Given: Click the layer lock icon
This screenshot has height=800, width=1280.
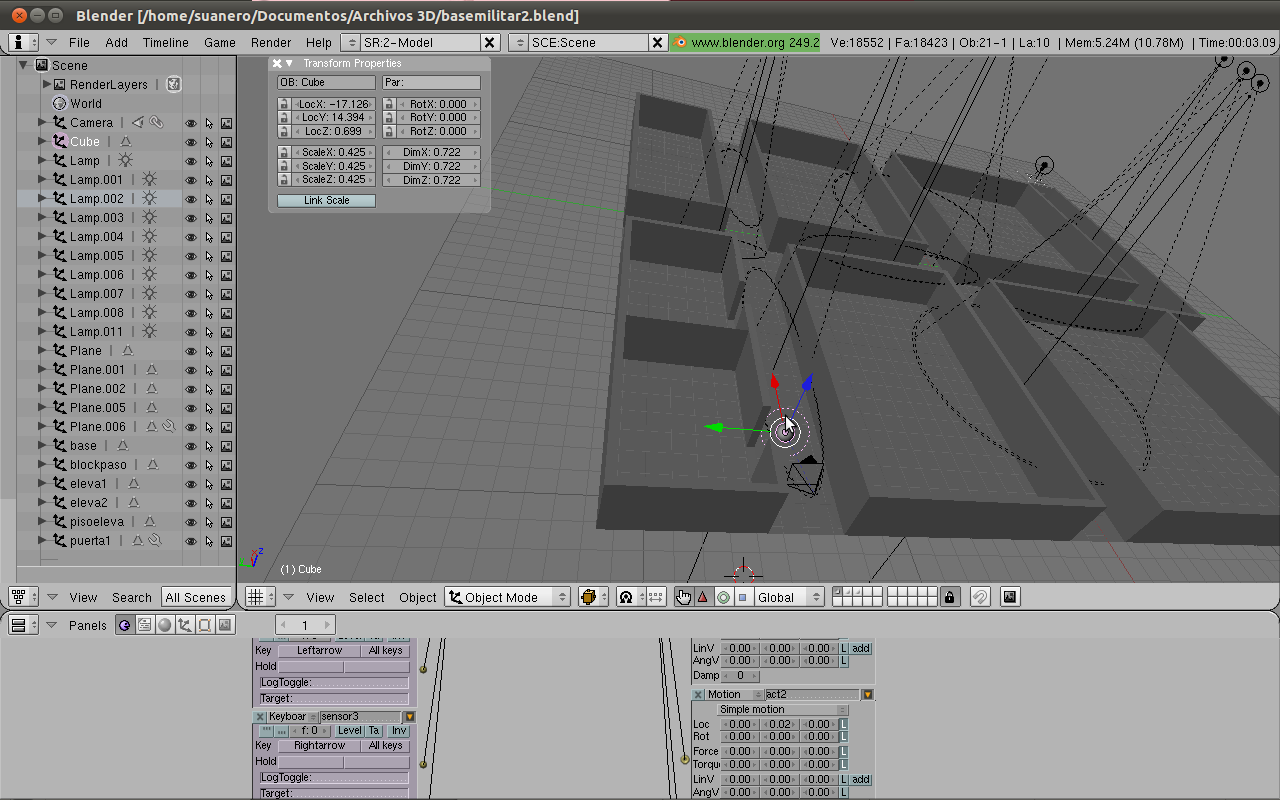Looking at the screenshot, I should 950,597.
